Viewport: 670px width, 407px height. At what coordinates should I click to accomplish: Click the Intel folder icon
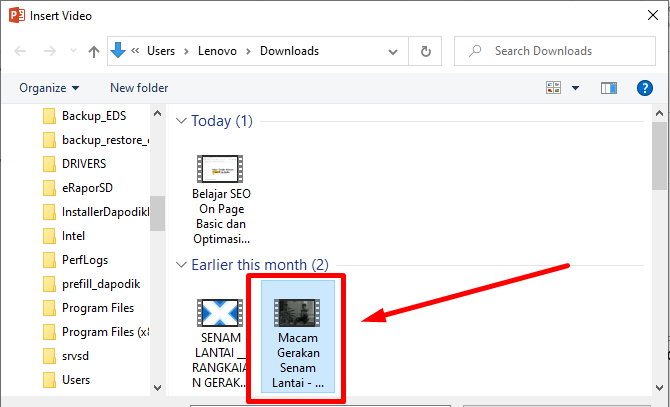coord(49,236)
